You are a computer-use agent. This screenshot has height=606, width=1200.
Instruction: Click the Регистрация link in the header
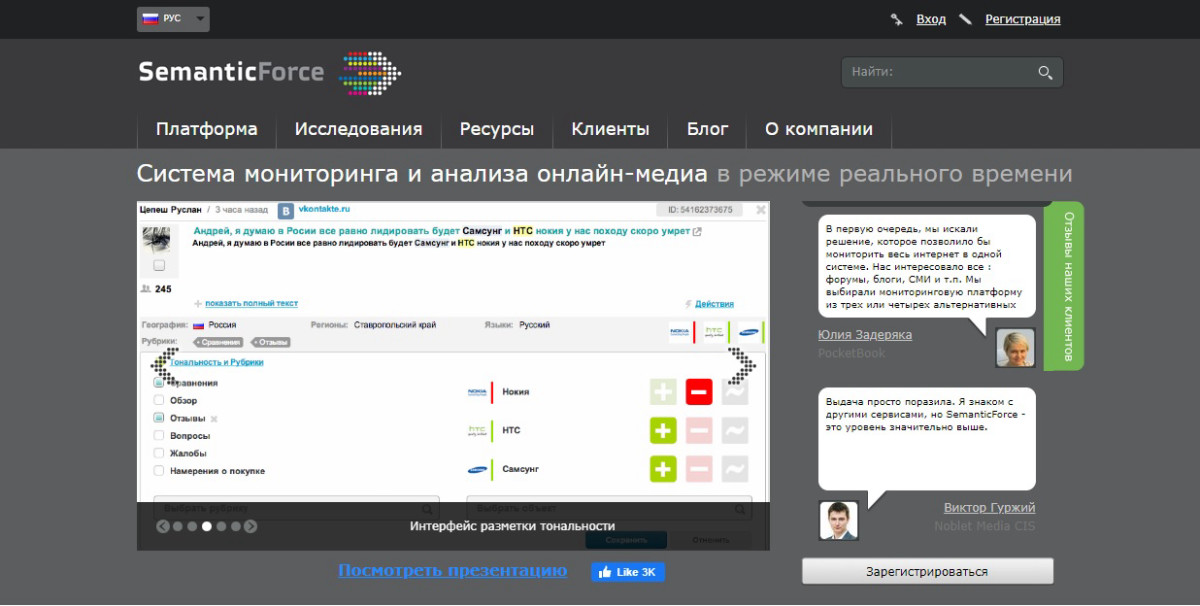tap(1023, 19)
